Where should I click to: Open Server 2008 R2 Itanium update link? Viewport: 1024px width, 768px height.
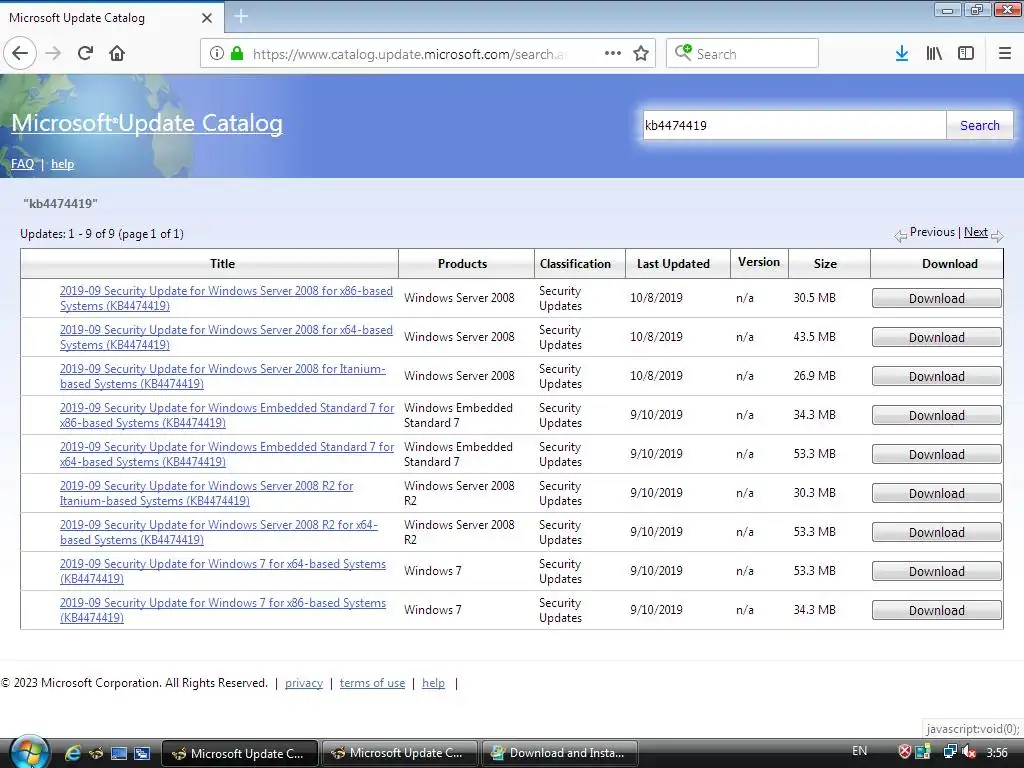[206, 493]
